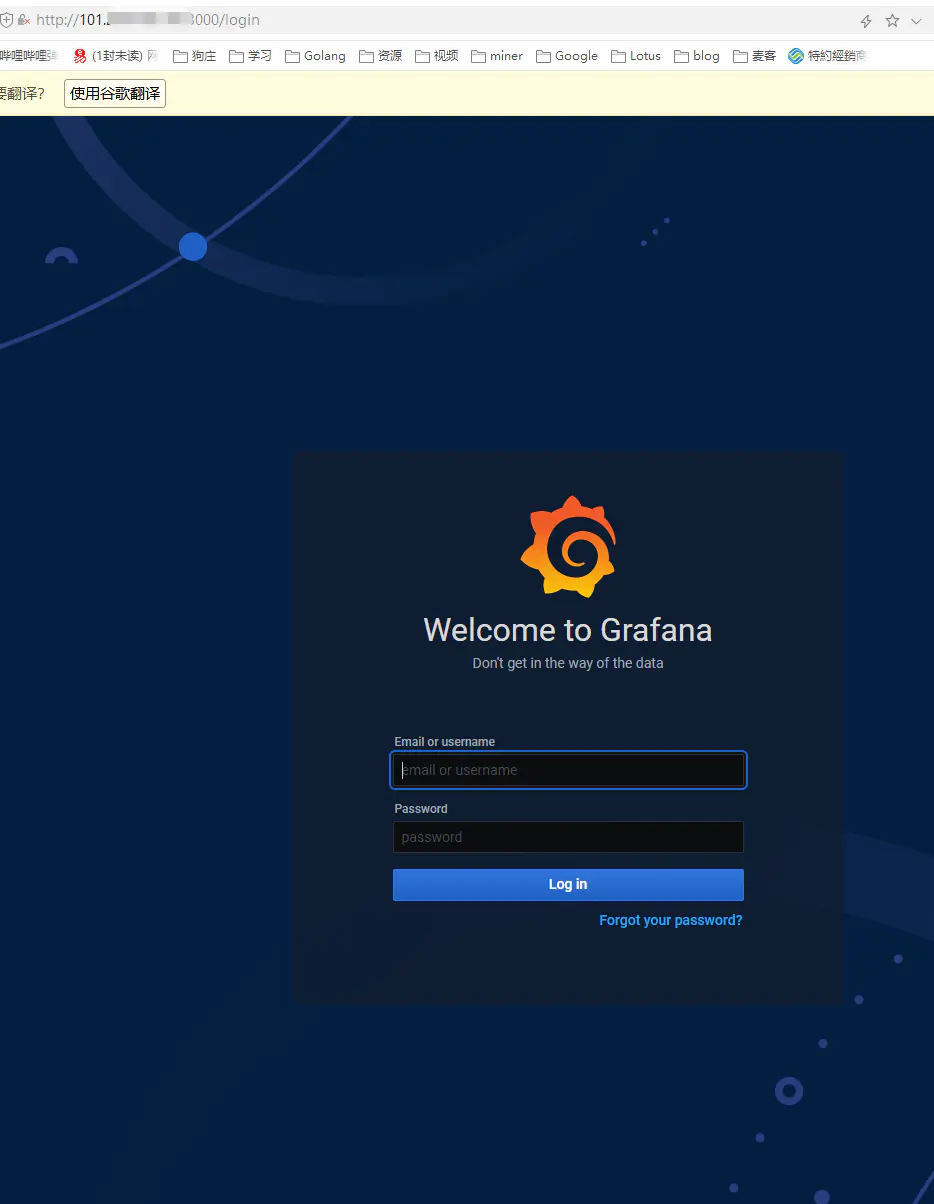Open the Golang bookmark folder
The height and width of the screenshot is (1204, 934).
click(x=316, y=56)
